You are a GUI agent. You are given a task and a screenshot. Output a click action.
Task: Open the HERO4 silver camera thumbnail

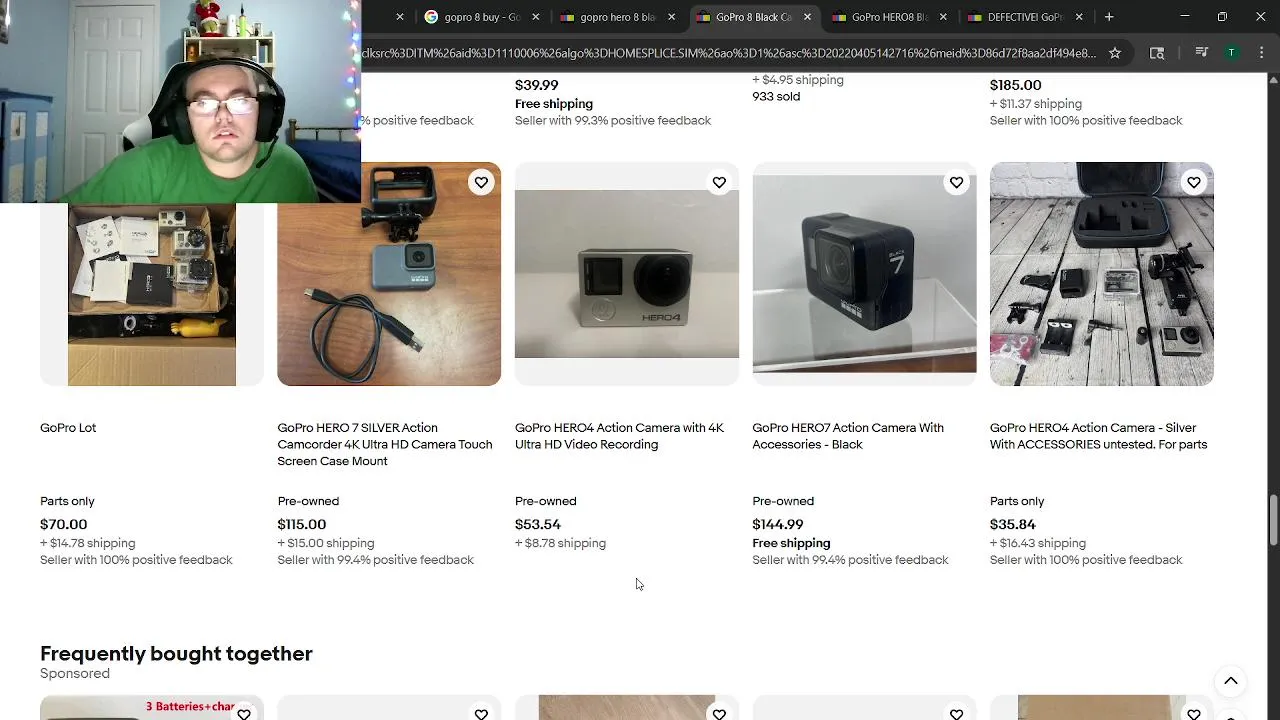pos(627,274)
